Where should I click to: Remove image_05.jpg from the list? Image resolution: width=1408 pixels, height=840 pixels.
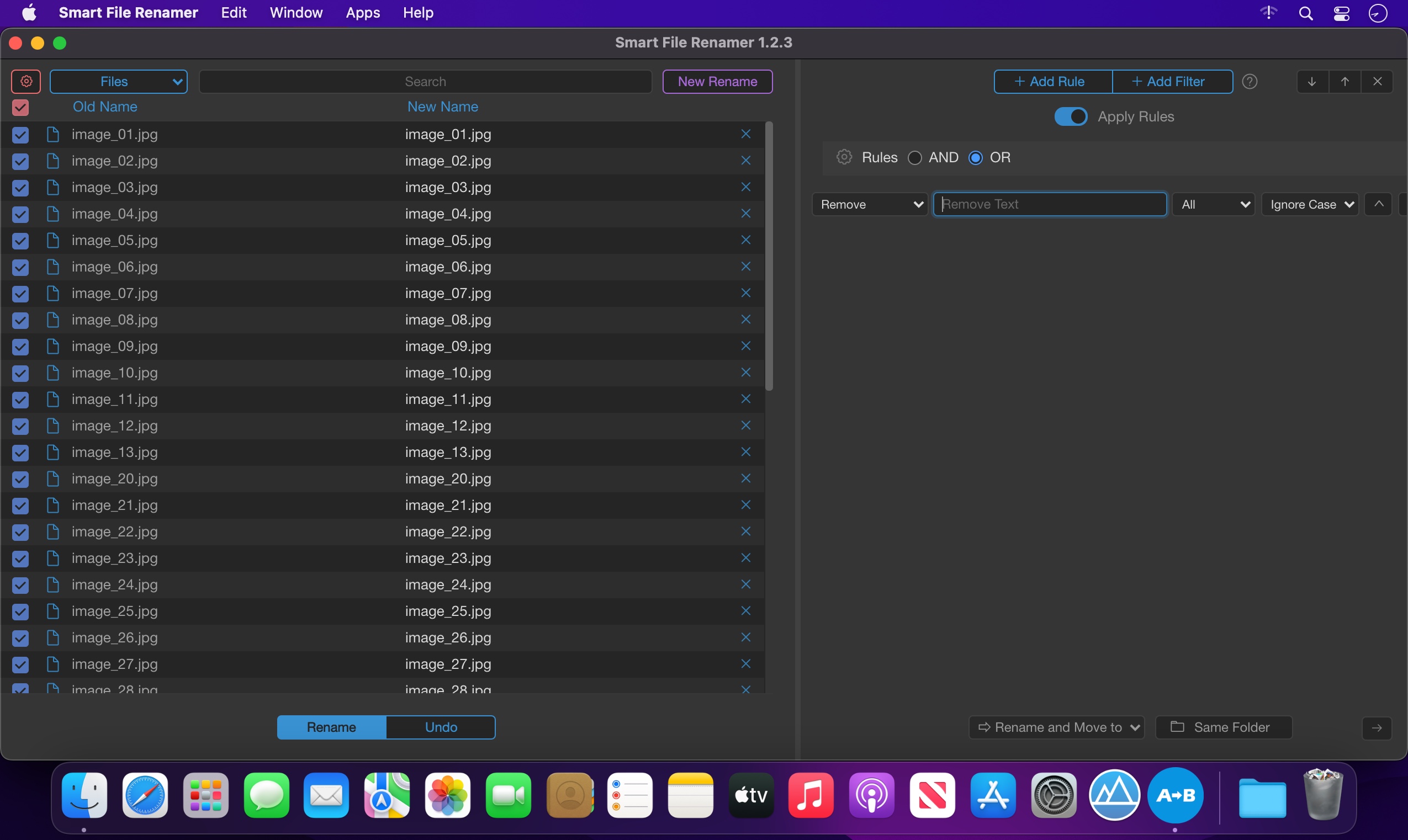coord(745,240)
